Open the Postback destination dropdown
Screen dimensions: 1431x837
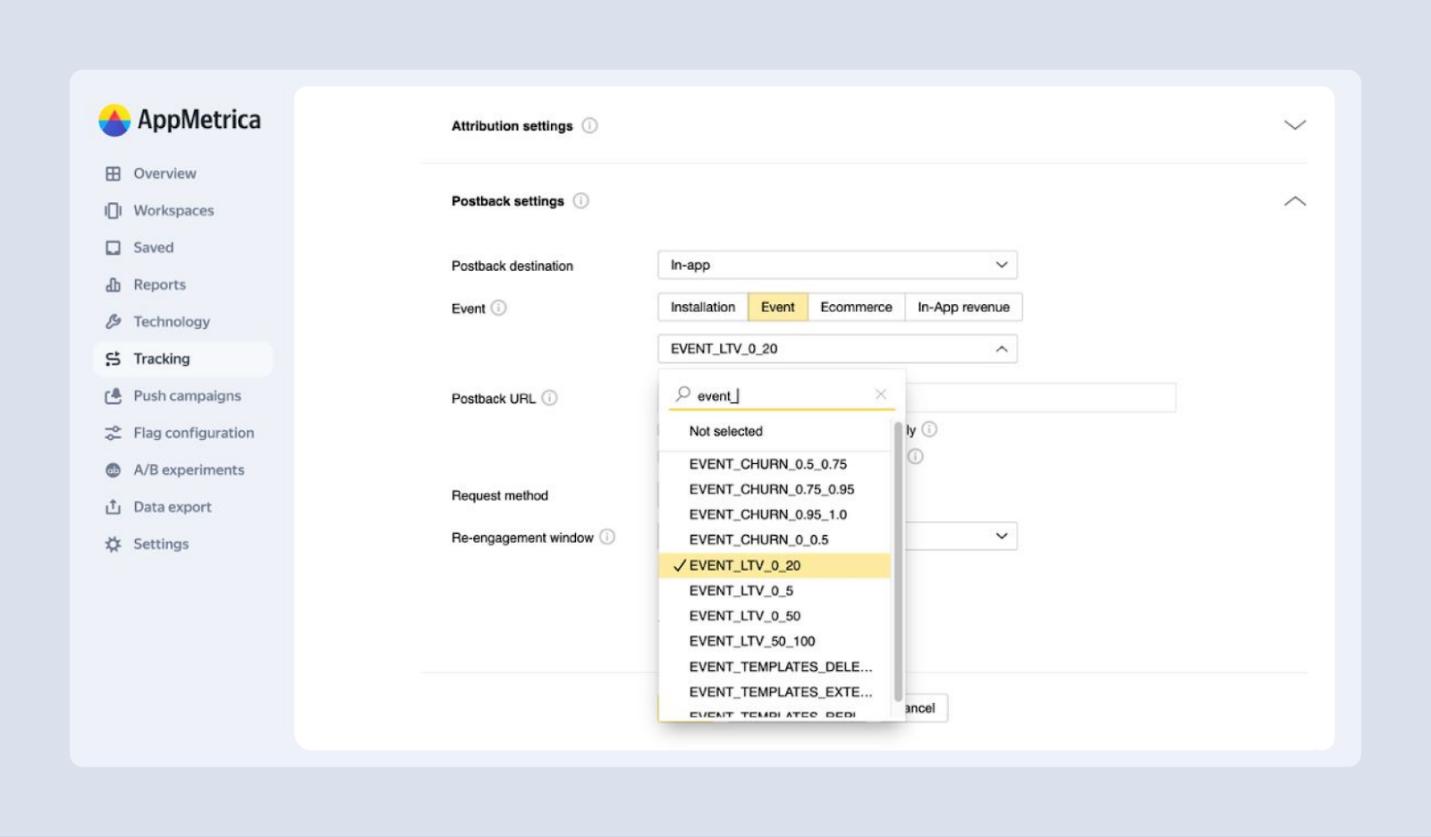[837, 265]
